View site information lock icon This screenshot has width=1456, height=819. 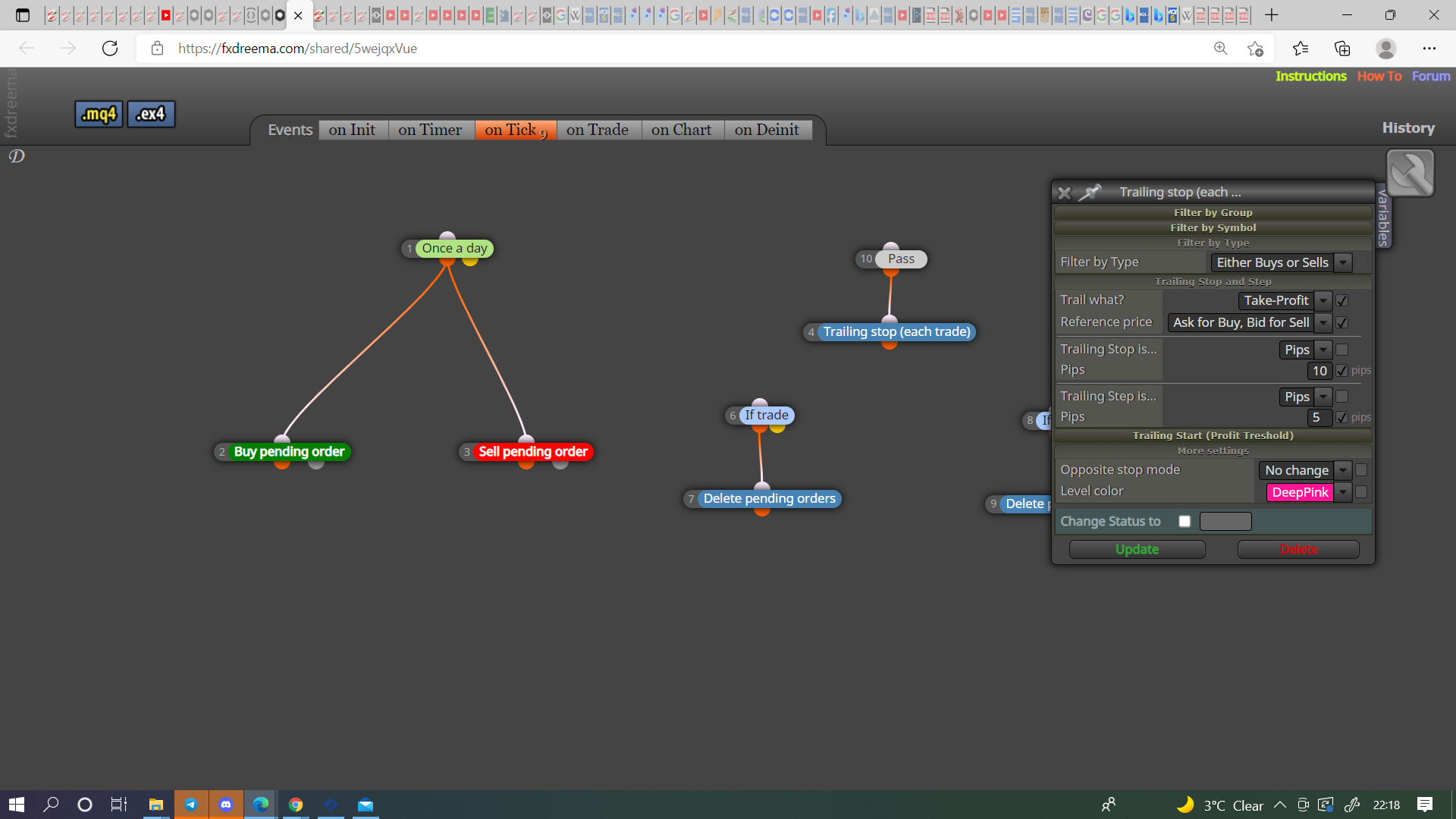point(157,49)
